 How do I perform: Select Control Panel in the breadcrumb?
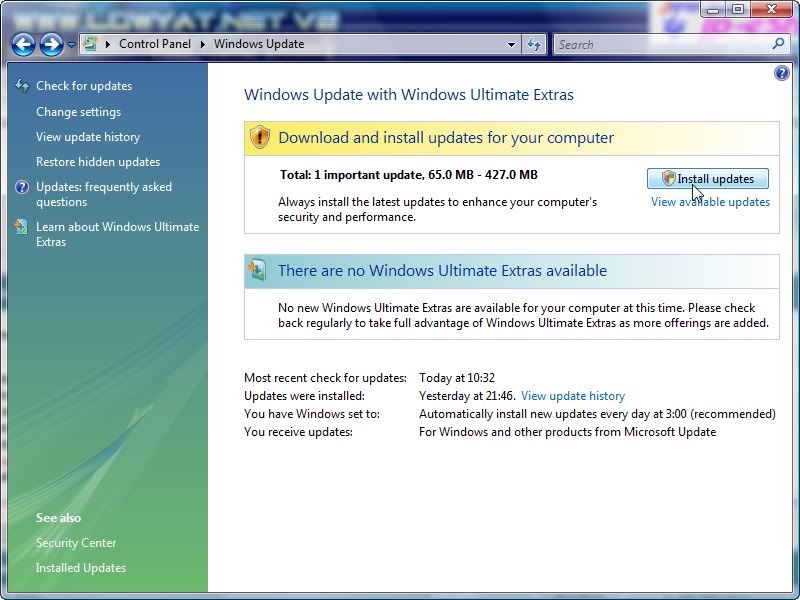pos(156,44)
